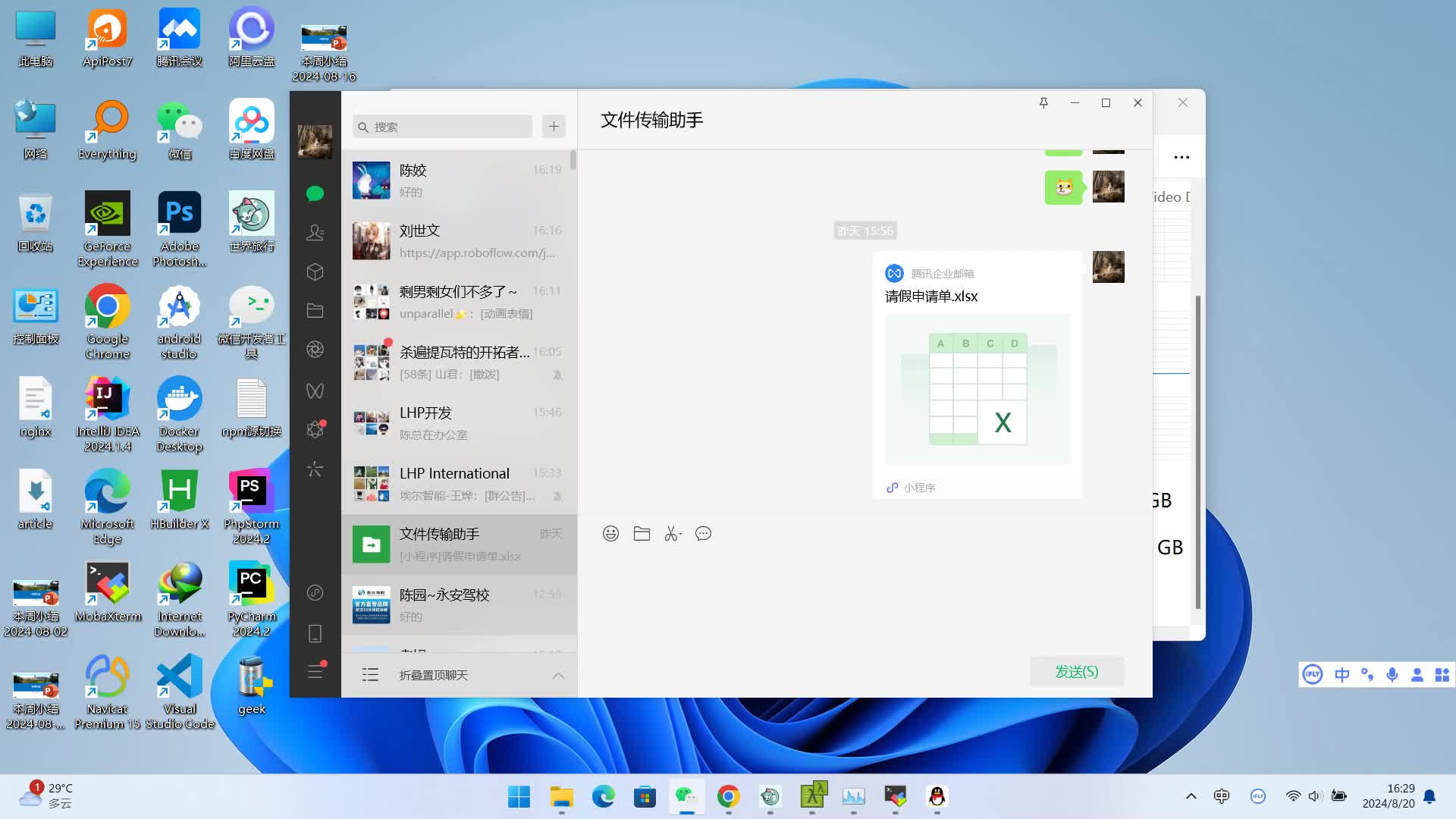Image resolution: width=1456 pixels, height=819 pixels.
Task: Click the screenshot scissors icon in chat toolbar
Action: click(672, 534)
